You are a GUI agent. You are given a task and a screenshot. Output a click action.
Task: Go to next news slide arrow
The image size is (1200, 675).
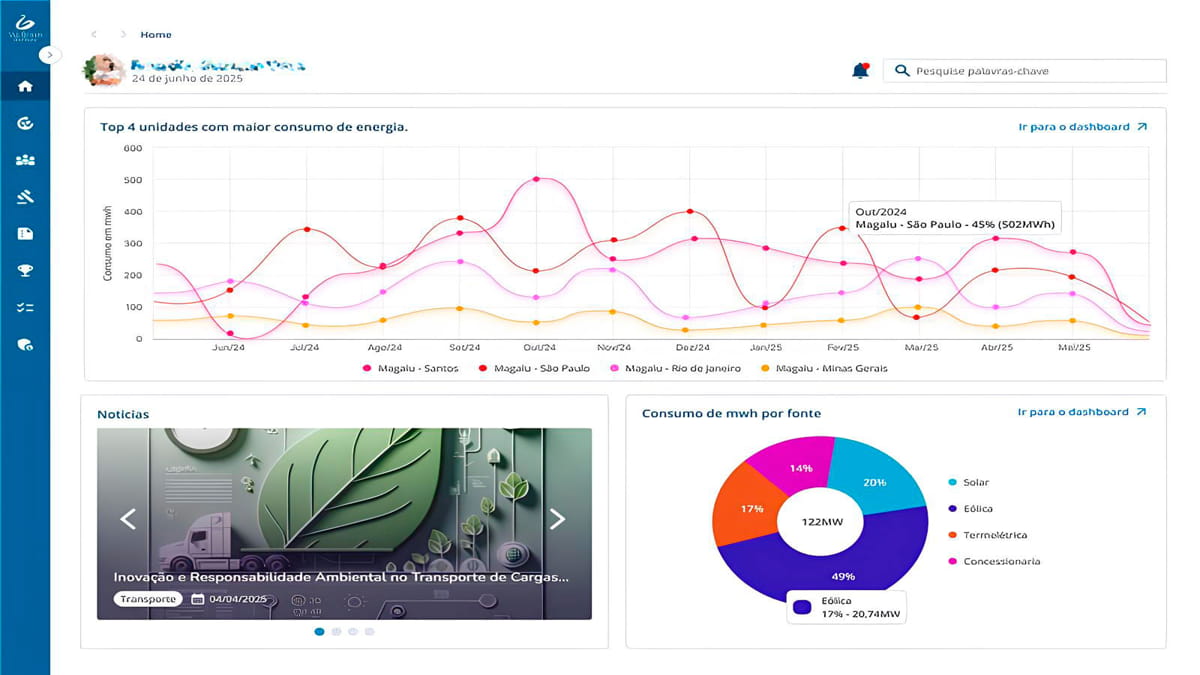coord(557,518)
